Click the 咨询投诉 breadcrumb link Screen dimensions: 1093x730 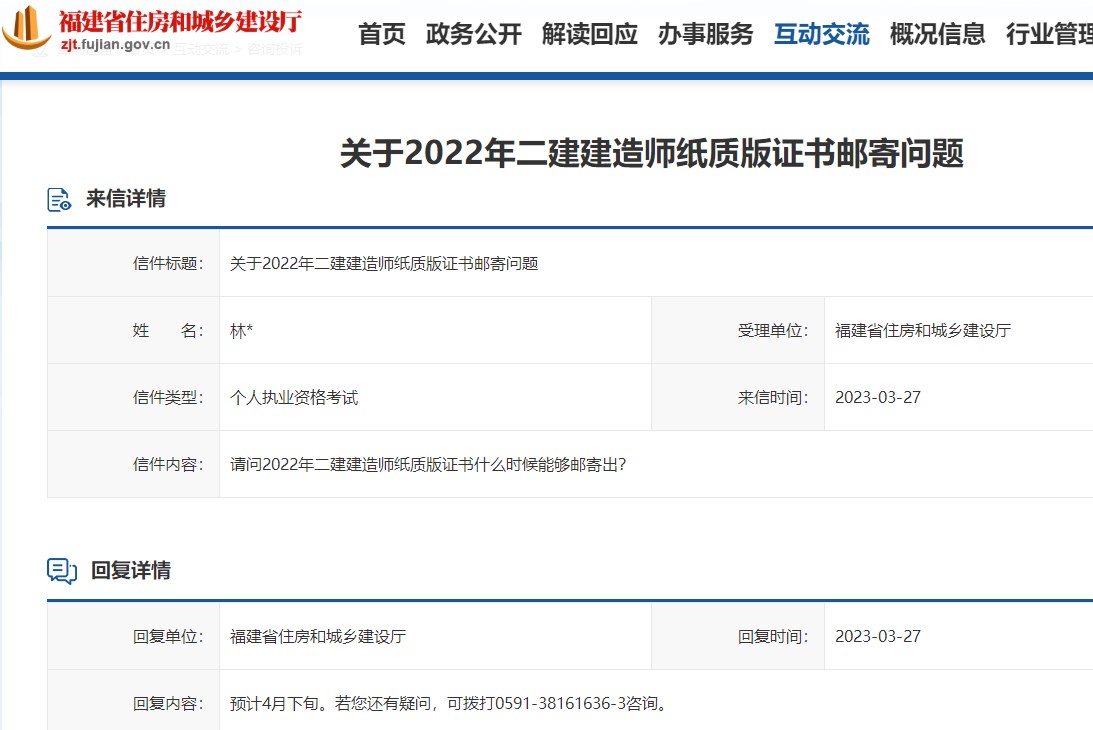coord(274,48)
